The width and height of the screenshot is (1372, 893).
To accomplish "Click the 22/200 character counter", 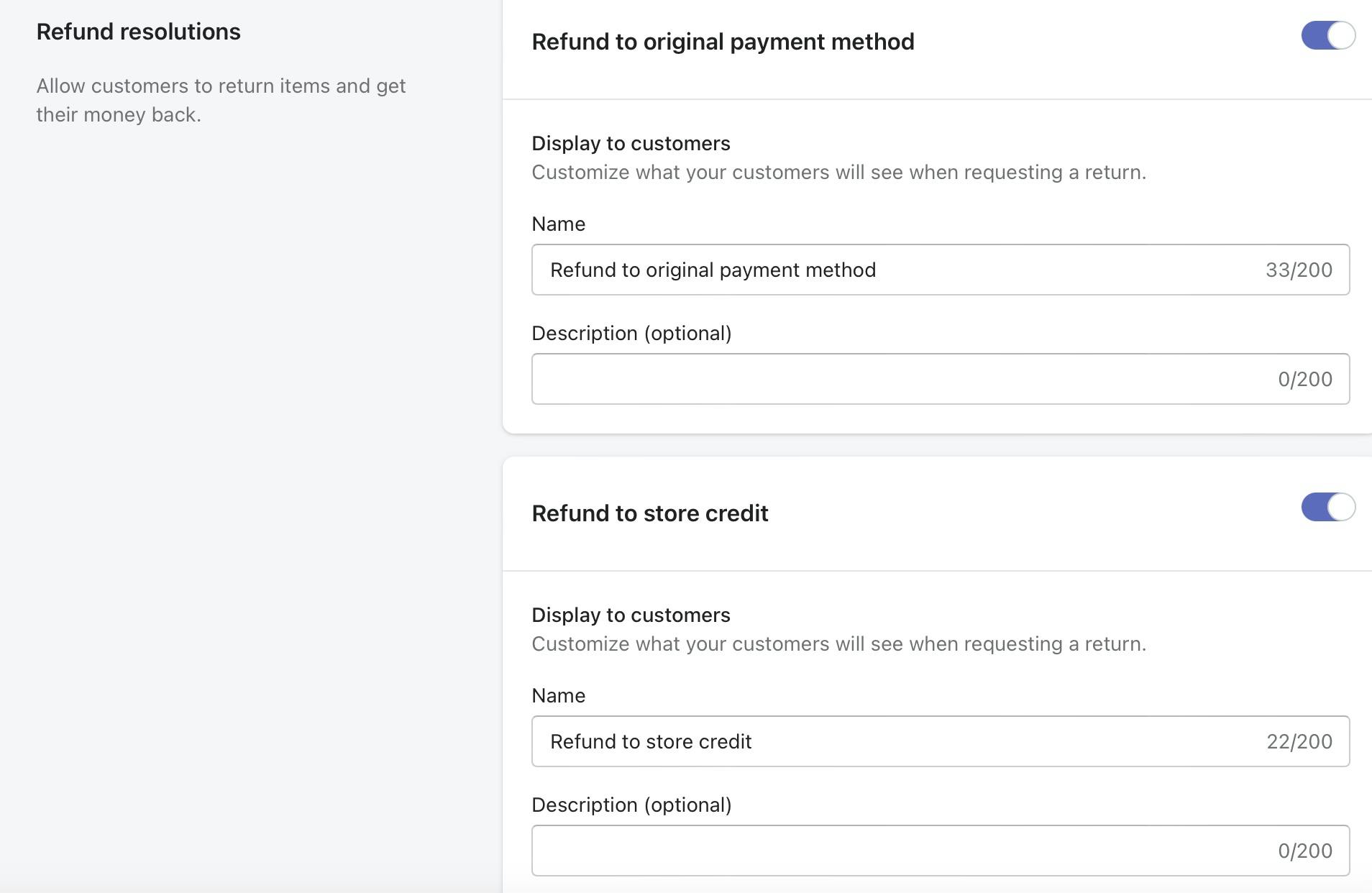I will pos(1299,742).
